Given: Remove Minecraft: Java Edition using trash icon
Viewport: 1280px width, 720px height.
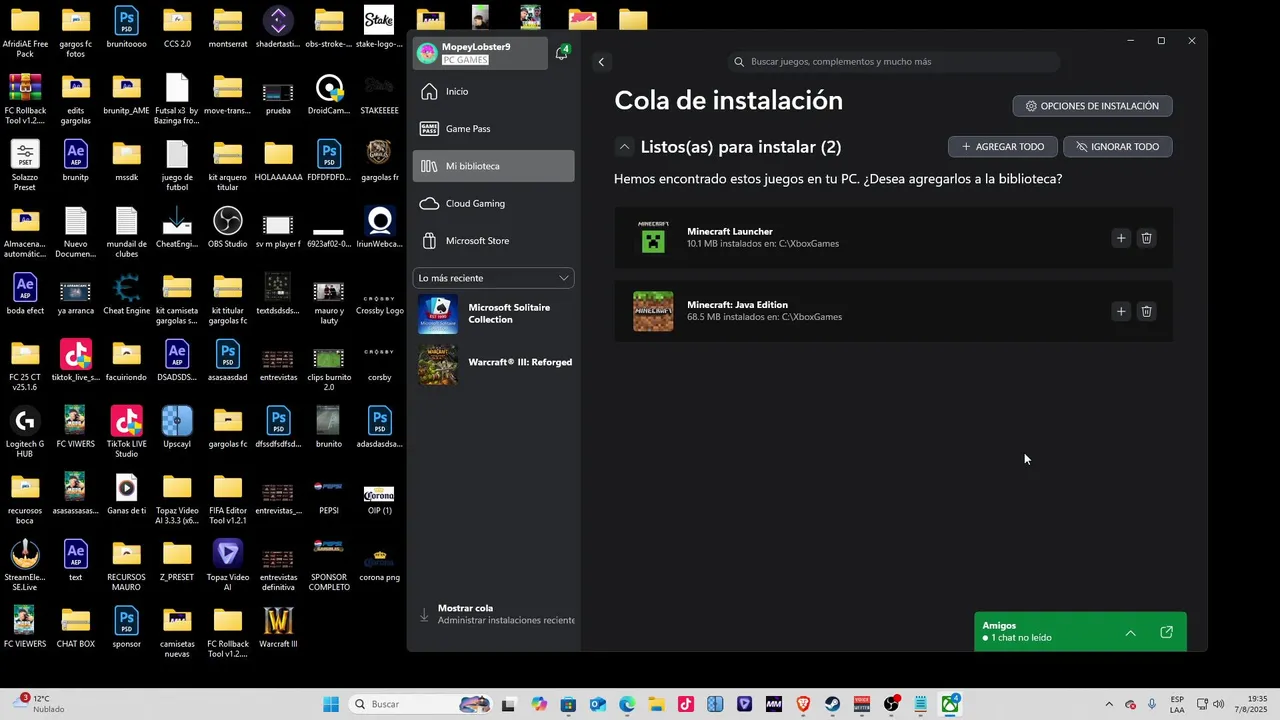Looking at the screenshot, I should pos(1147,311).
